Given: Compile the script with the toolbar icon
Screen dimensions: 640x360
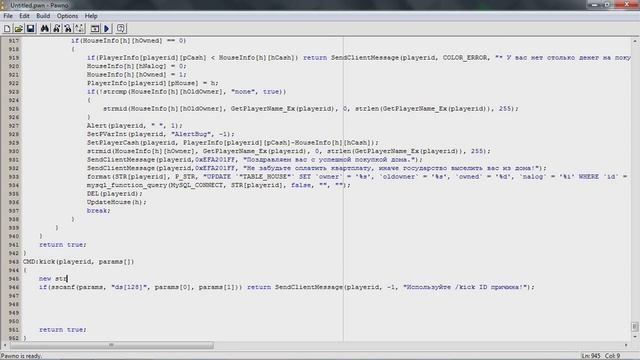Looking at the screenshot, I should point(95,29).
